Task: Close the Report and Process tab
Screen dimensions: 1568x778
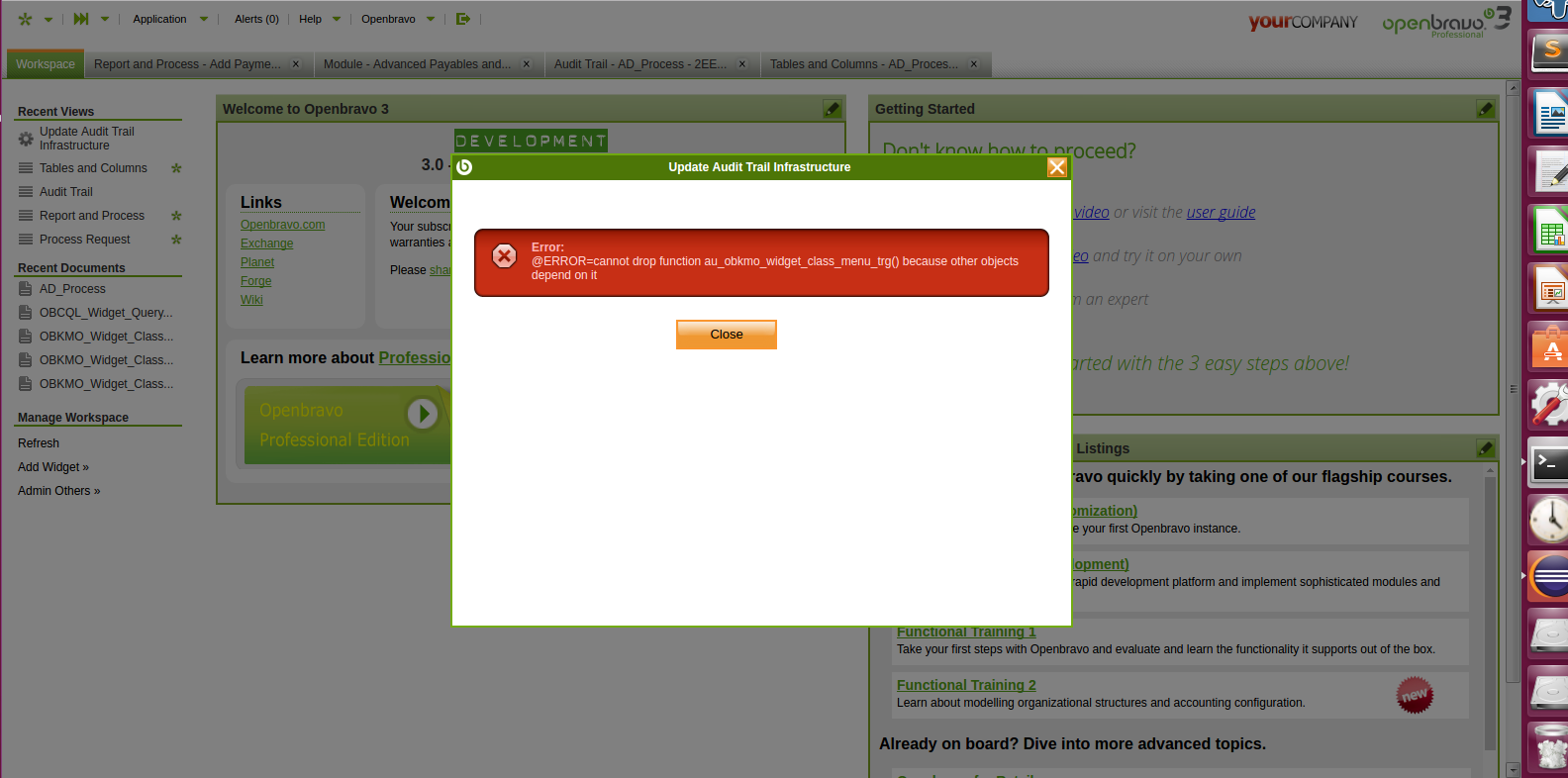Action: 295,64
